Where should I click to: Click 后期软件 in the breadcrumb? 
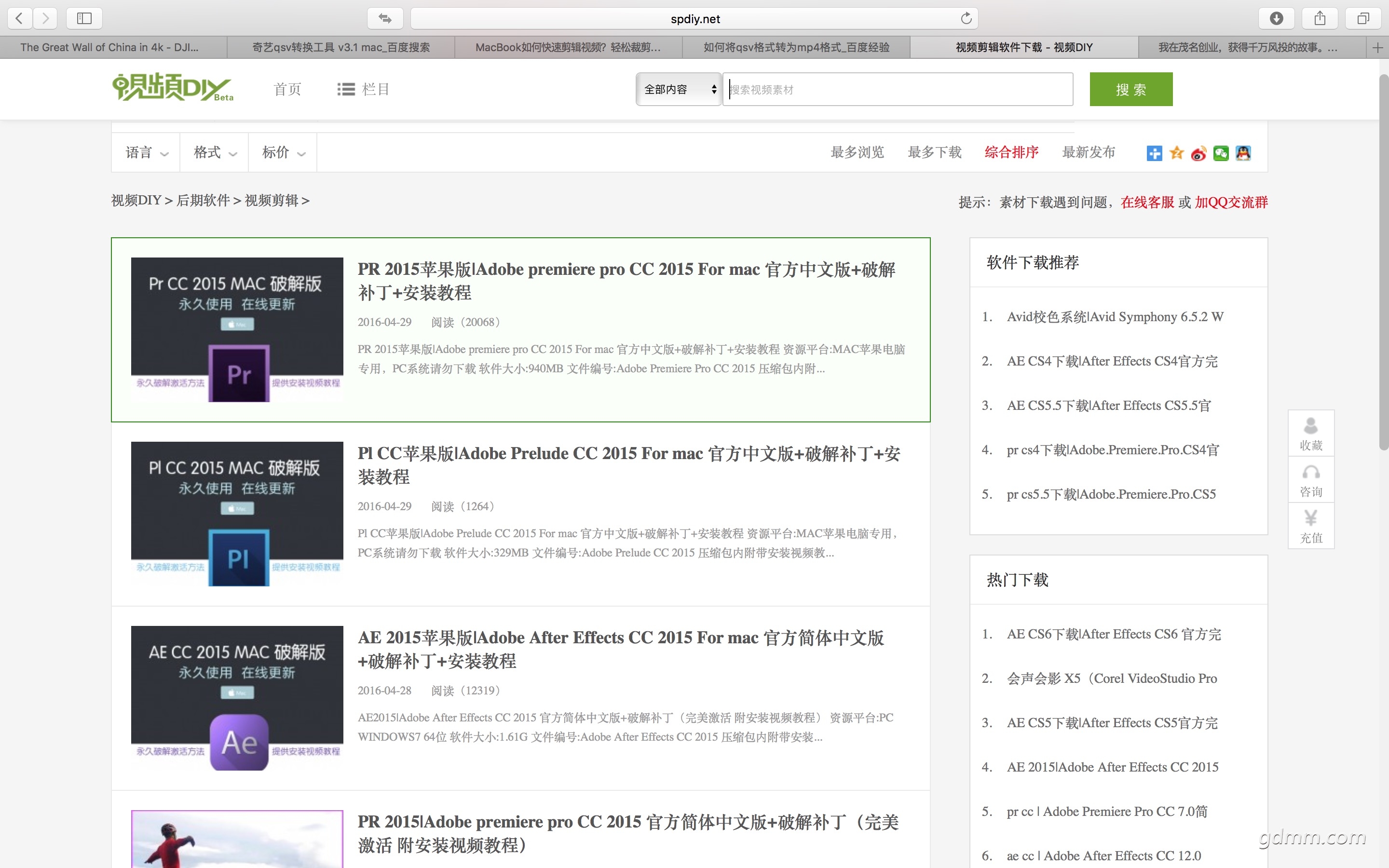click(203, 200)
